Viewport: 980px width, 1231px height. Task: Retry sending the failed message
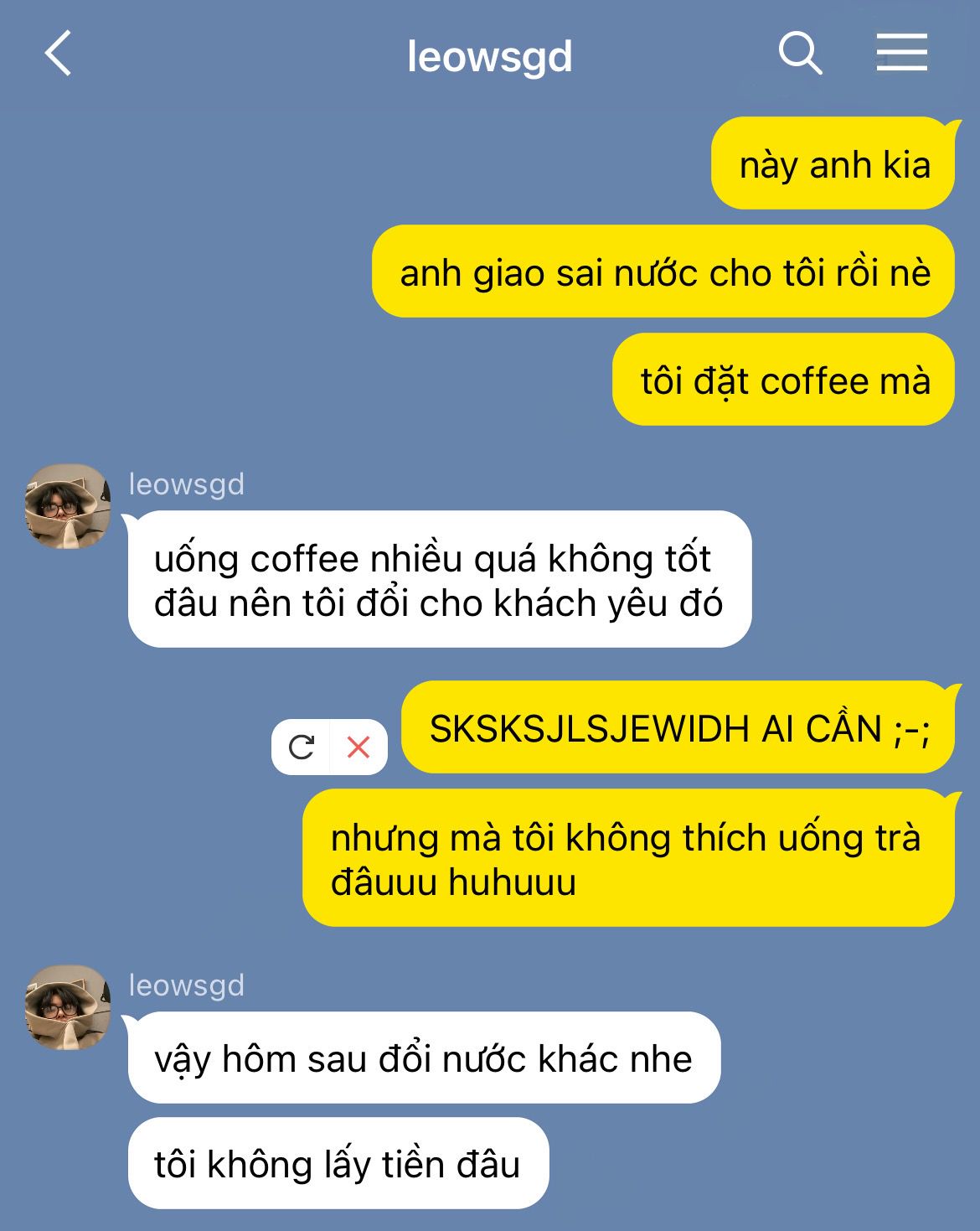pos(301,747)
